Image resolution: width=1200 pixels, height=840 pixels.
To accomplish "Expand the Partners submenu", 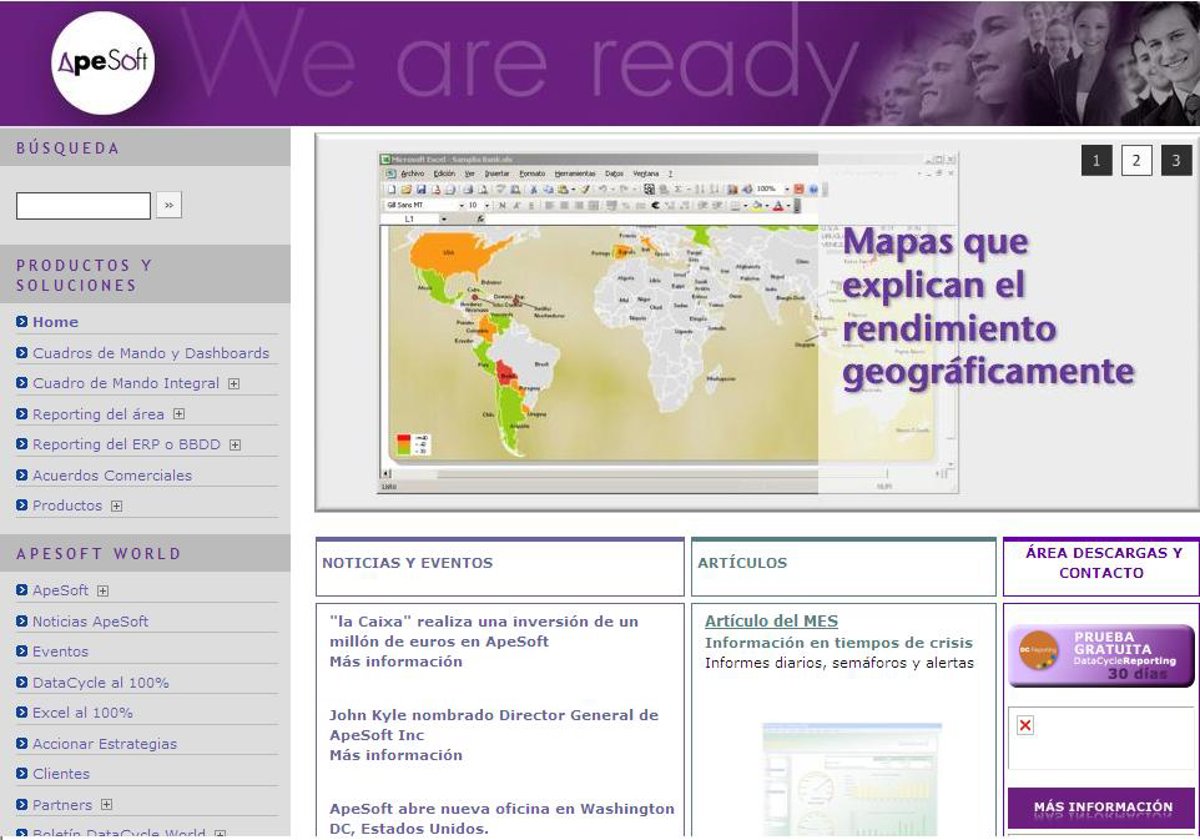I will click(107, 805).
